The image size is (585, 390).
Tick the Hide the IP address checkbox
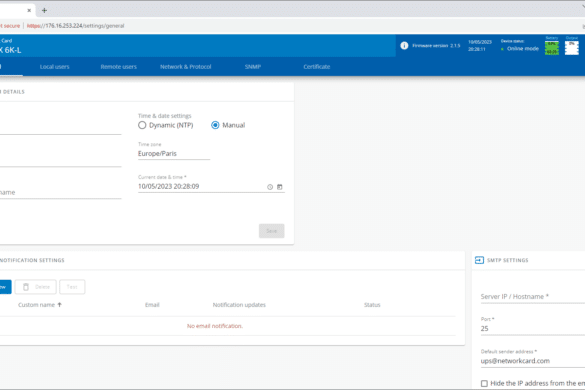pos(484,383)
